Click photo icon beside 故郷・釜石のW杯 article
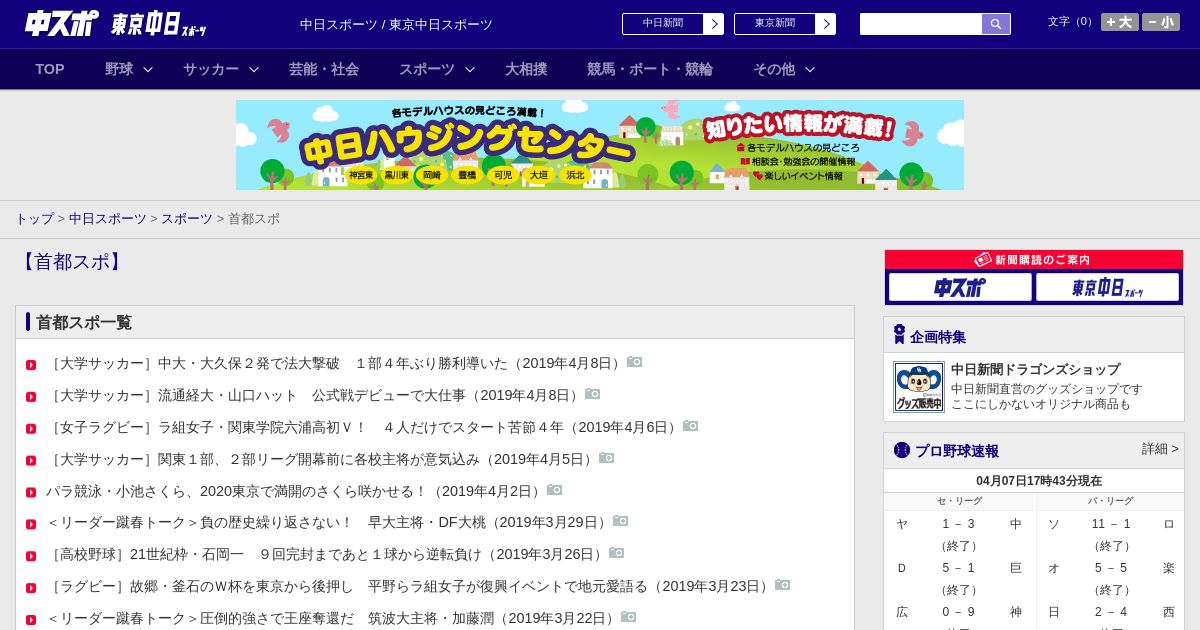Viewport: 1200px width, 630px height. (783, 585)
